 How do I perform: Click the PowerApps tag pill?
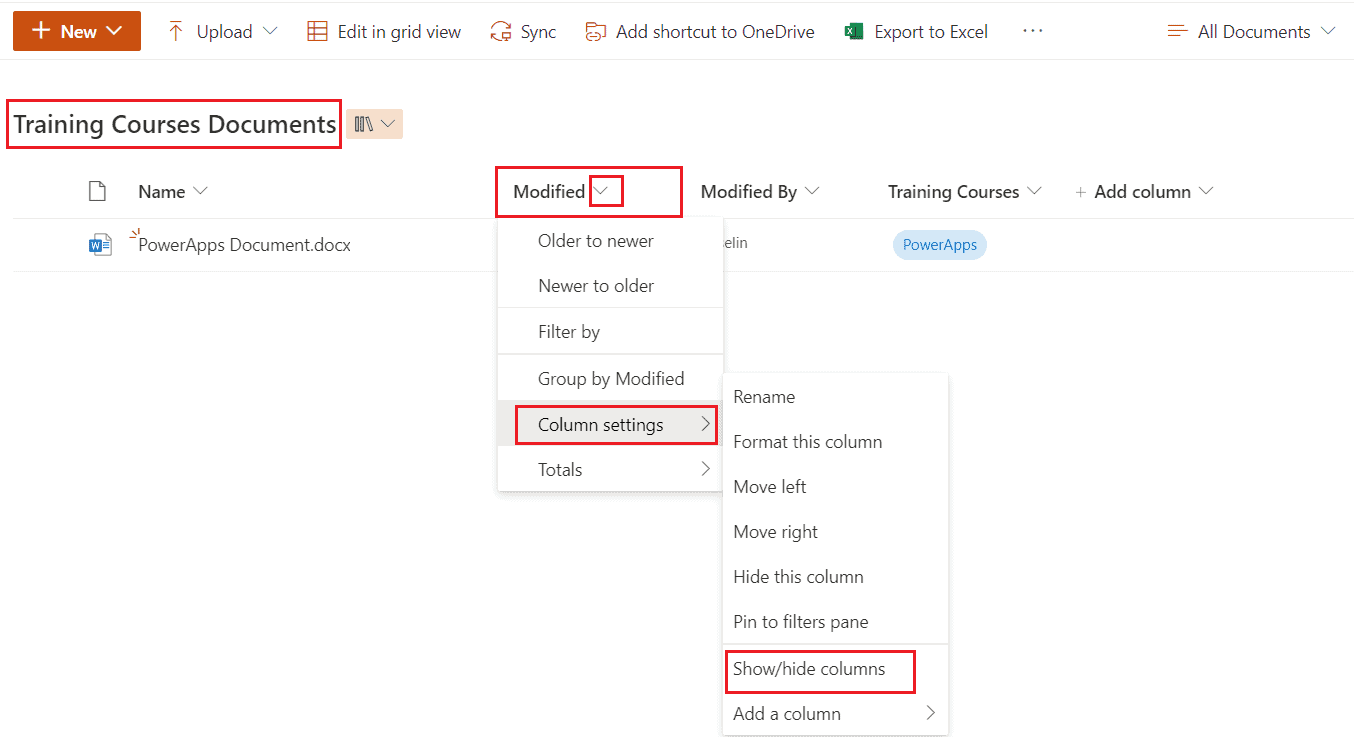[x=940, y=245]
